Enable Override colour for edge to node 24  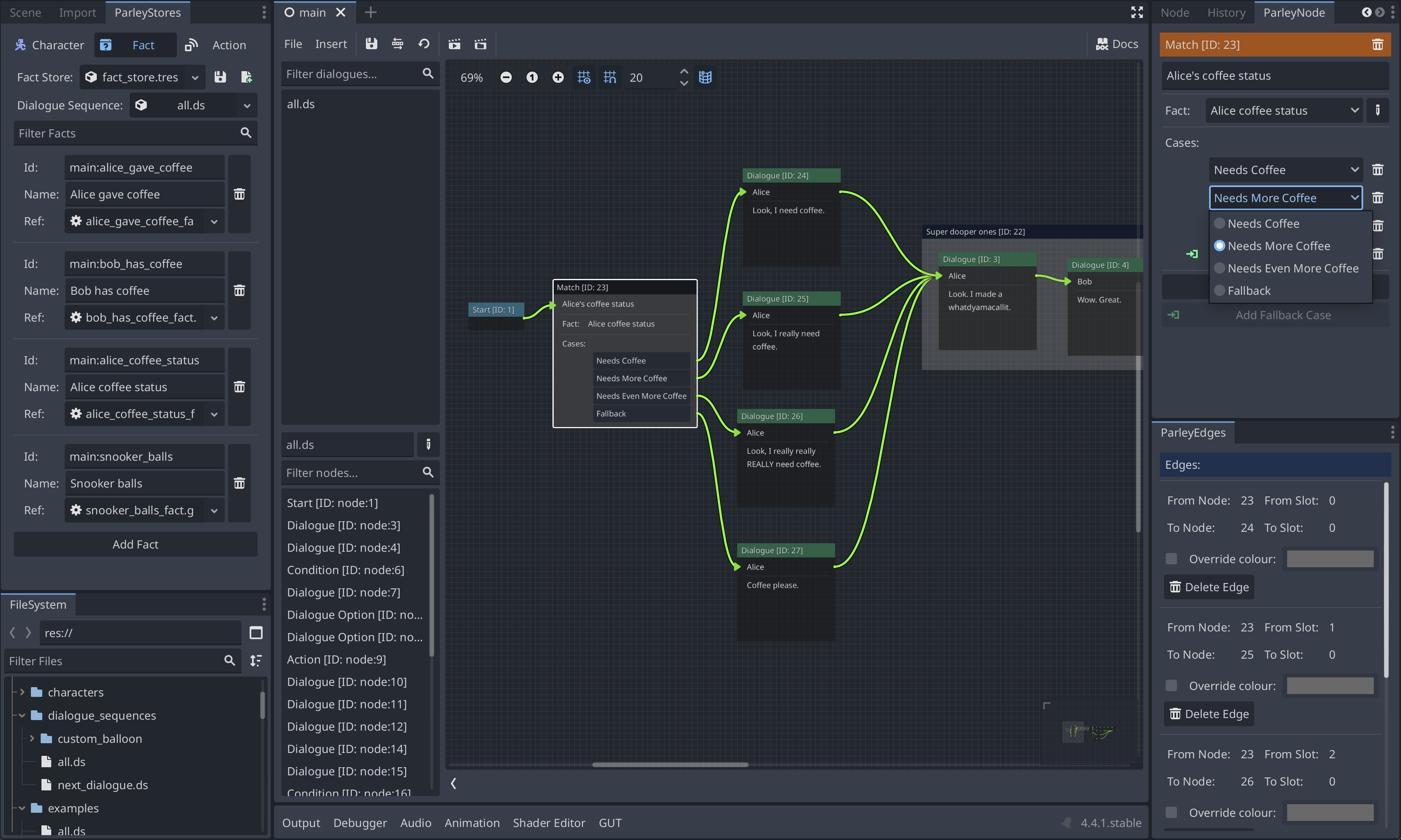point(1171,559)
